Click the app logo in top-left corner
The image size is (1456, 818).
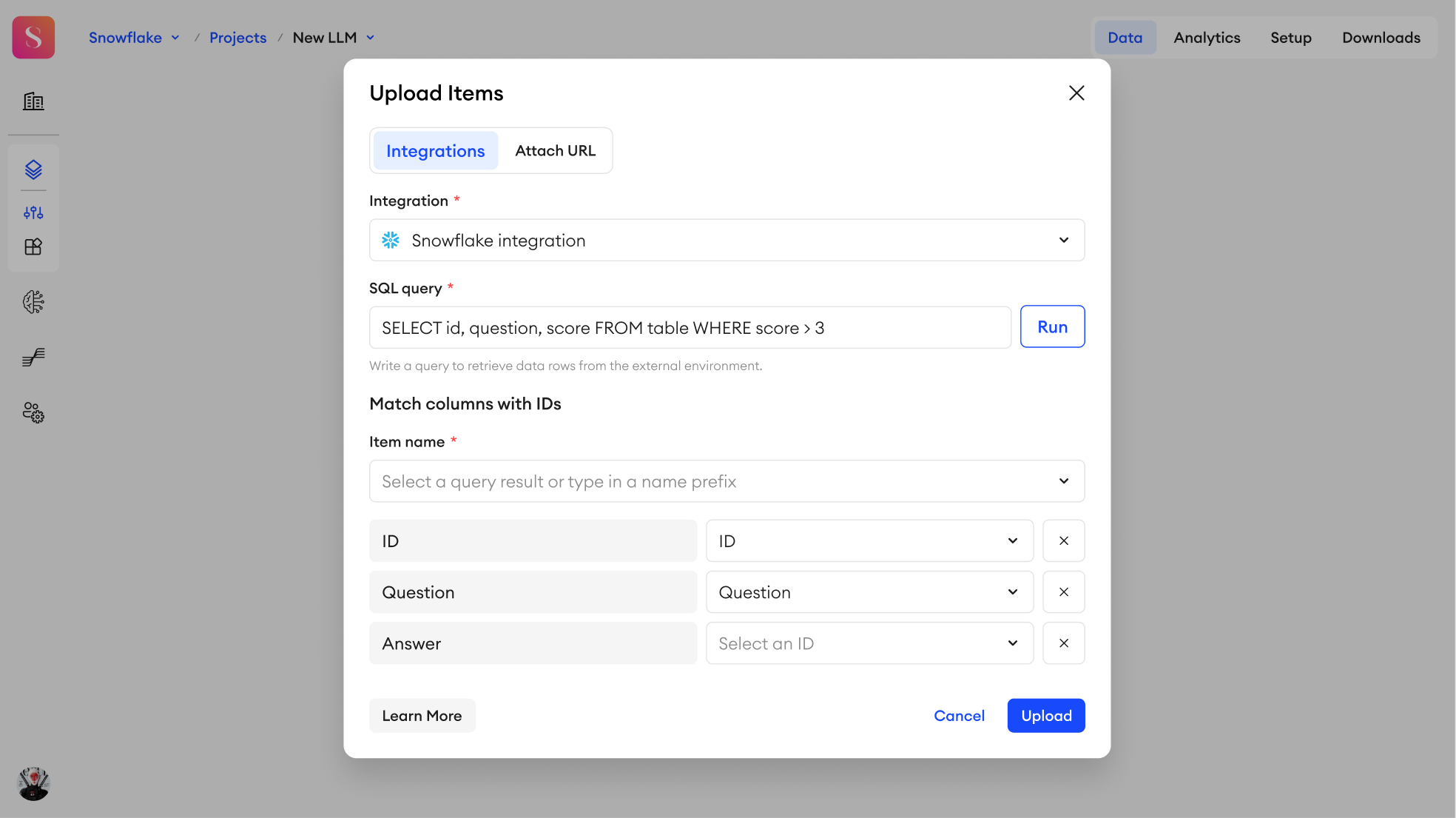[33, 37]
